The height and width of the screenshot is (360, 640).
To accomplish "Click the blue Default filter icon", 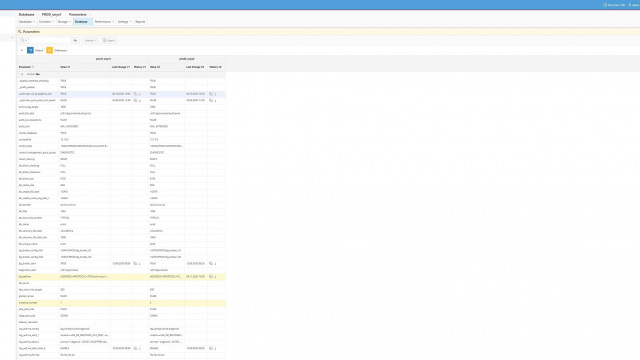I will 30,50.
